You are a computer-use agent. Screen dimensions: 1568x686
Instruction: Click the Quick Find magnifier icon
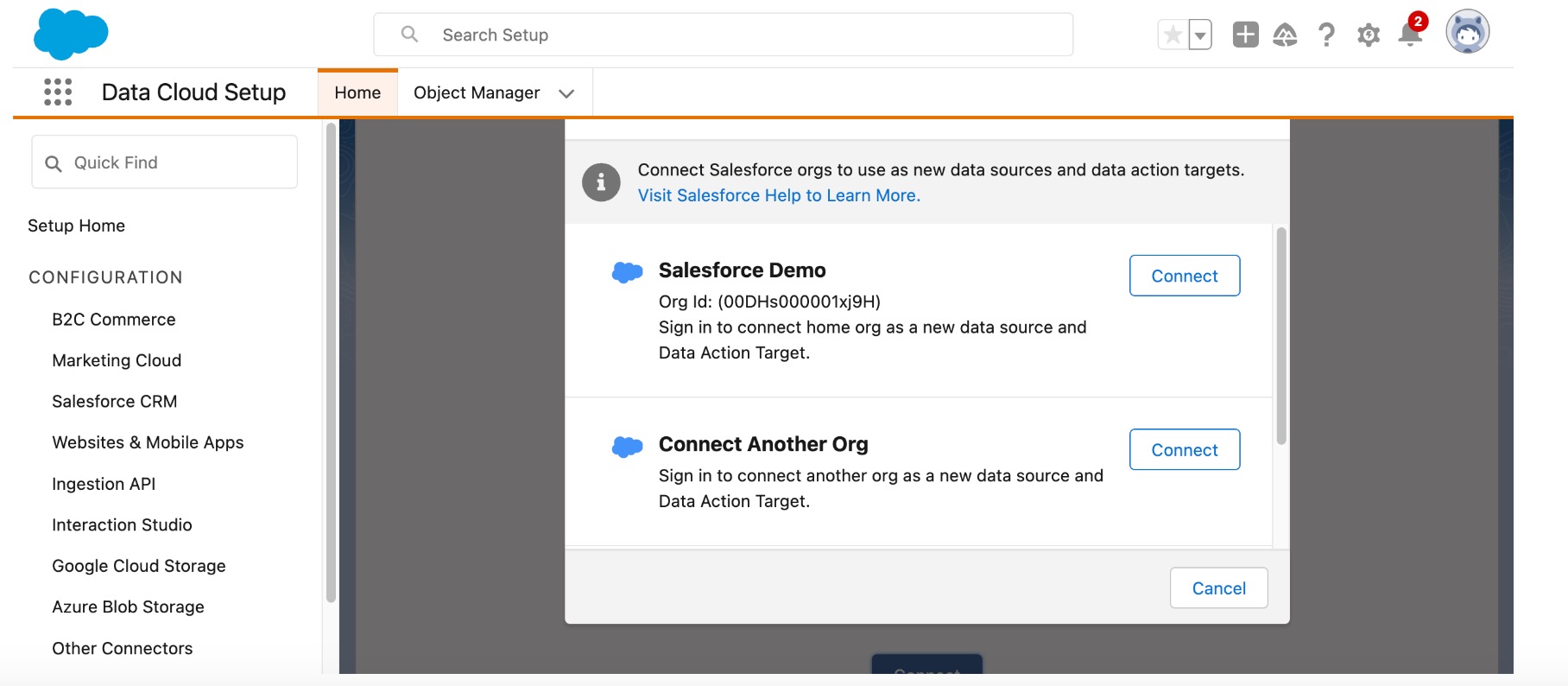(x=54, y=163)
